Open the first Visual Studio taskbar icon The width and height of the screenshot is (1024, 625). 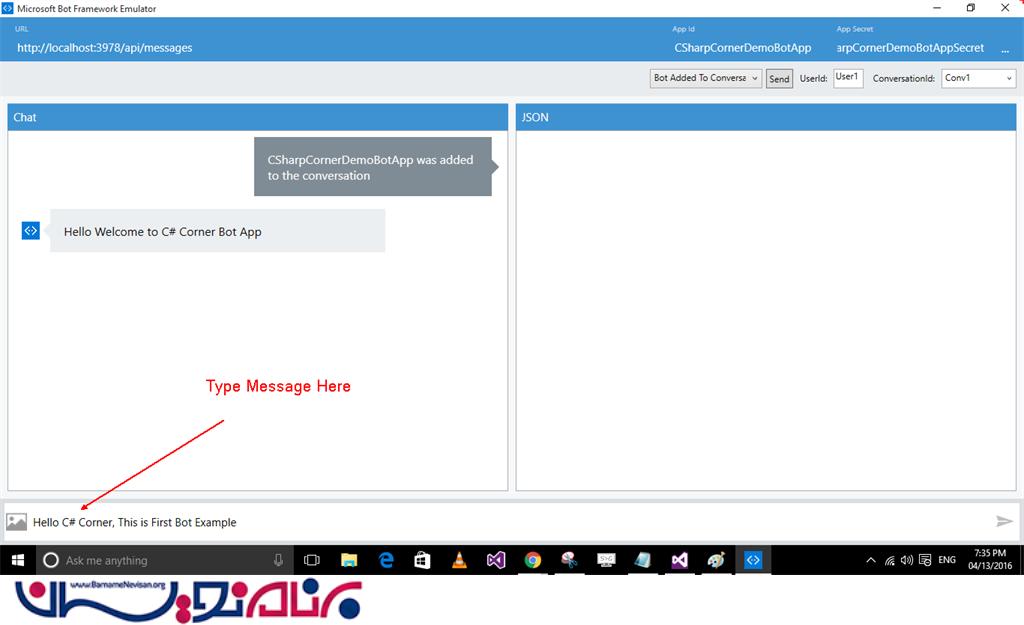tap(496, 560)
